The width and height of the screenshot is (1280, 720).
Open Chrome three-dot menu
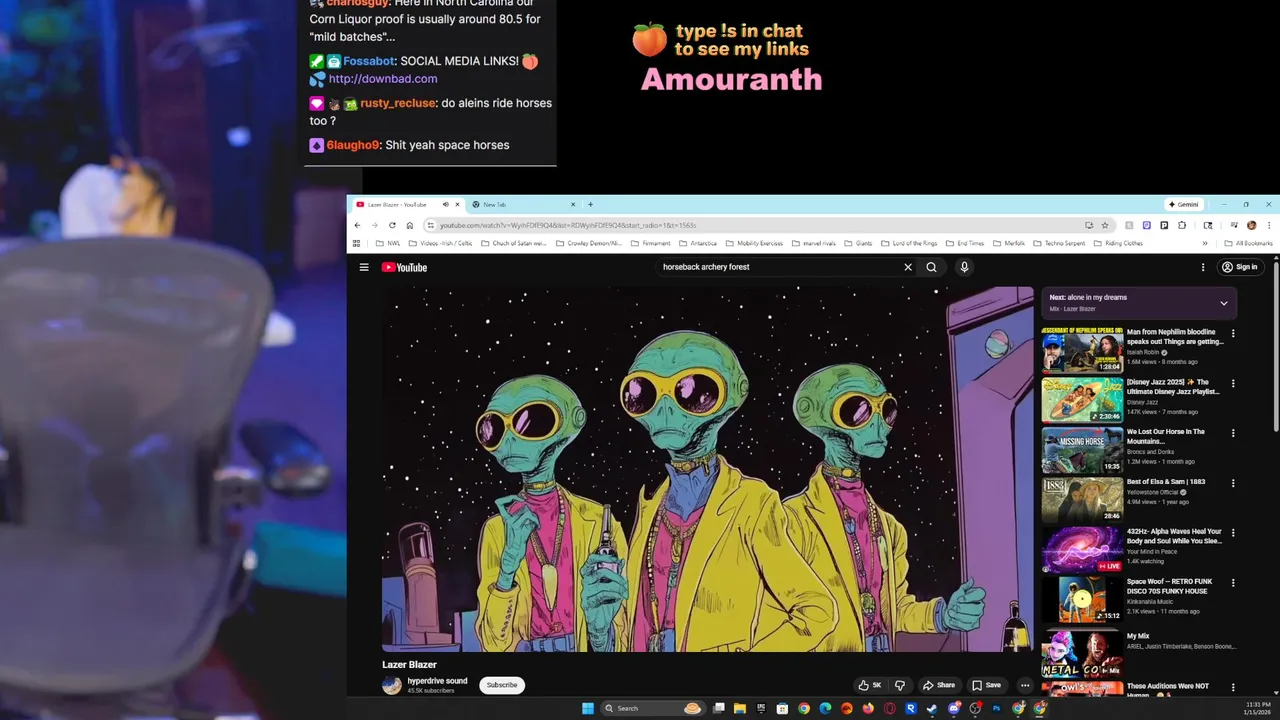tap(1269, 225)
